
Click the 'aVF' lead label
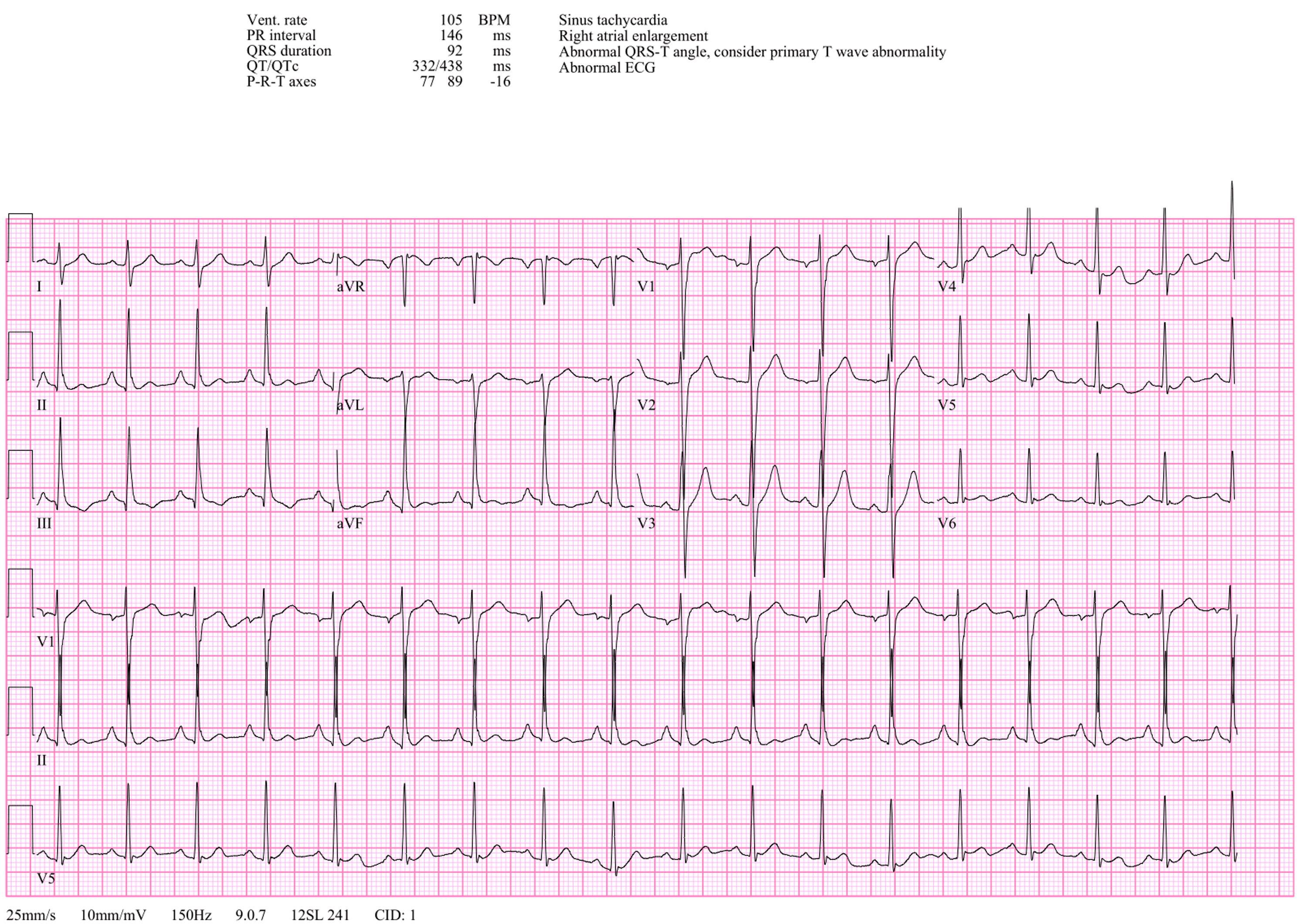tap(349, 523)
